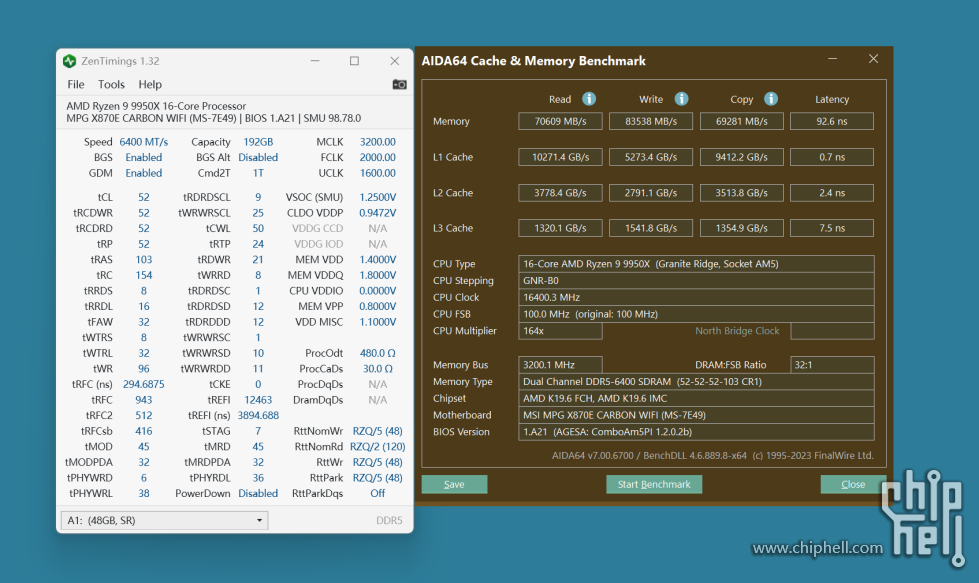This screenshot has height=583, width=979.
Task: Click Memory Type Dual Channel DDR5-6400 field
Action: coord(696,381)
